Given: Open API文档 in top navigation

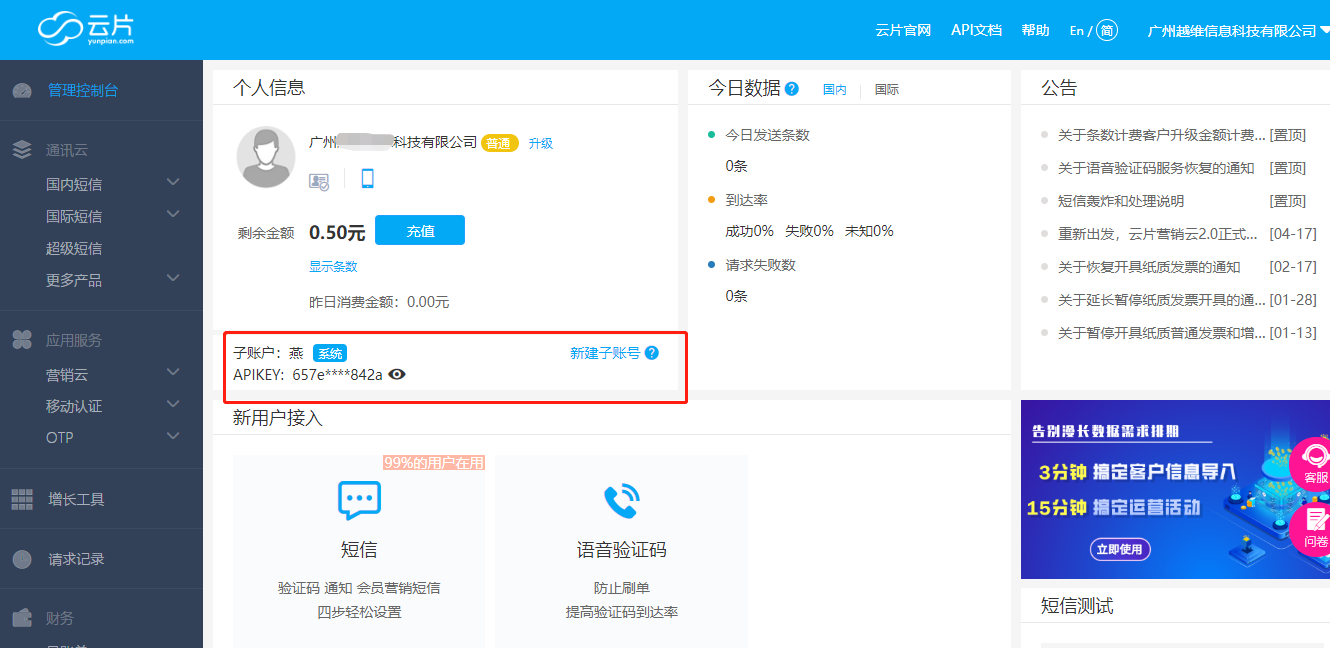Looking at the screenshot, I should click(976, 30).
